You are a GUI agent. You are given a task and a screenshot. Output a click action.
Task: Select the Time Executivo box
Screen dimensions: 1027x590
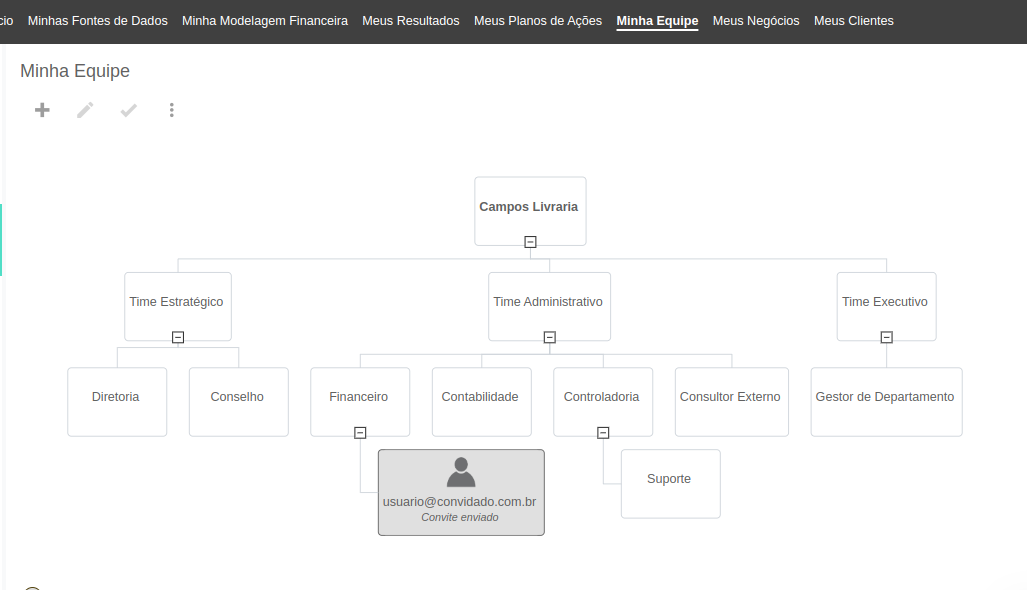[886, 306]
